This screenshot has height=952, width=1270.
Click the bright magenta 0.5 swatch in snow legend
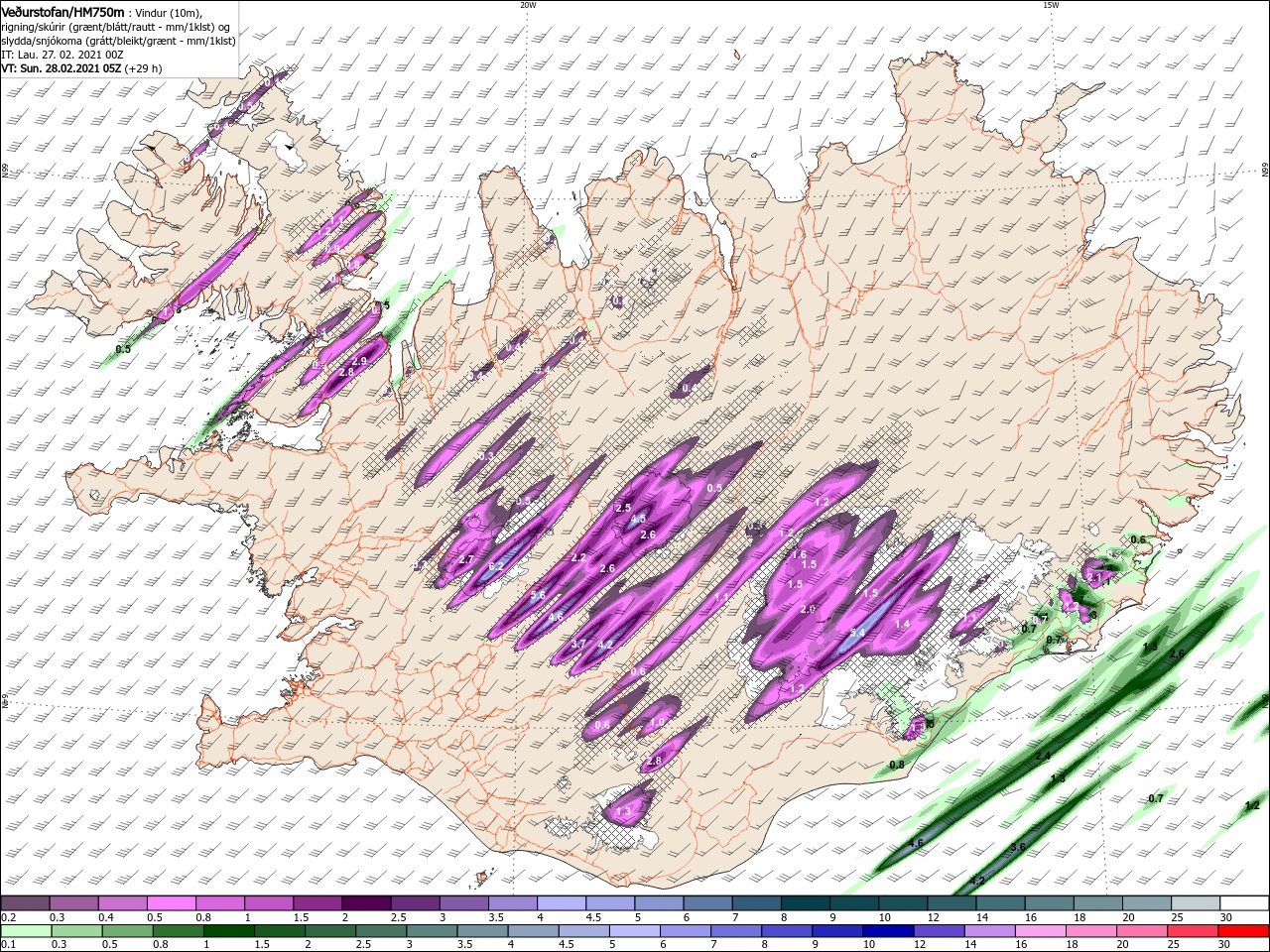click(171, 903)
